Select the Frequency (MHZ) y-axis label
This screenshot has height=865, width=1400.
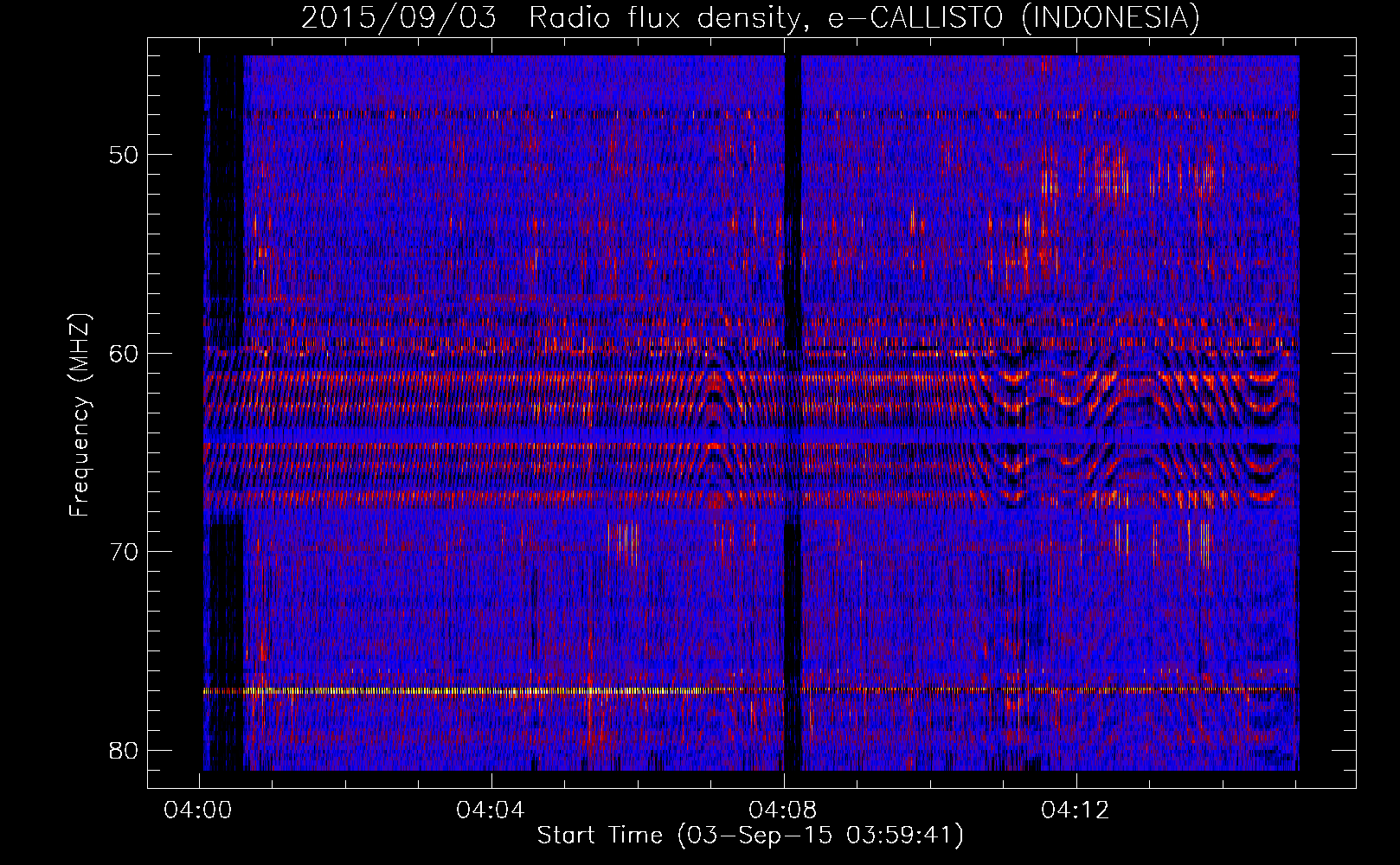(79, 415)
